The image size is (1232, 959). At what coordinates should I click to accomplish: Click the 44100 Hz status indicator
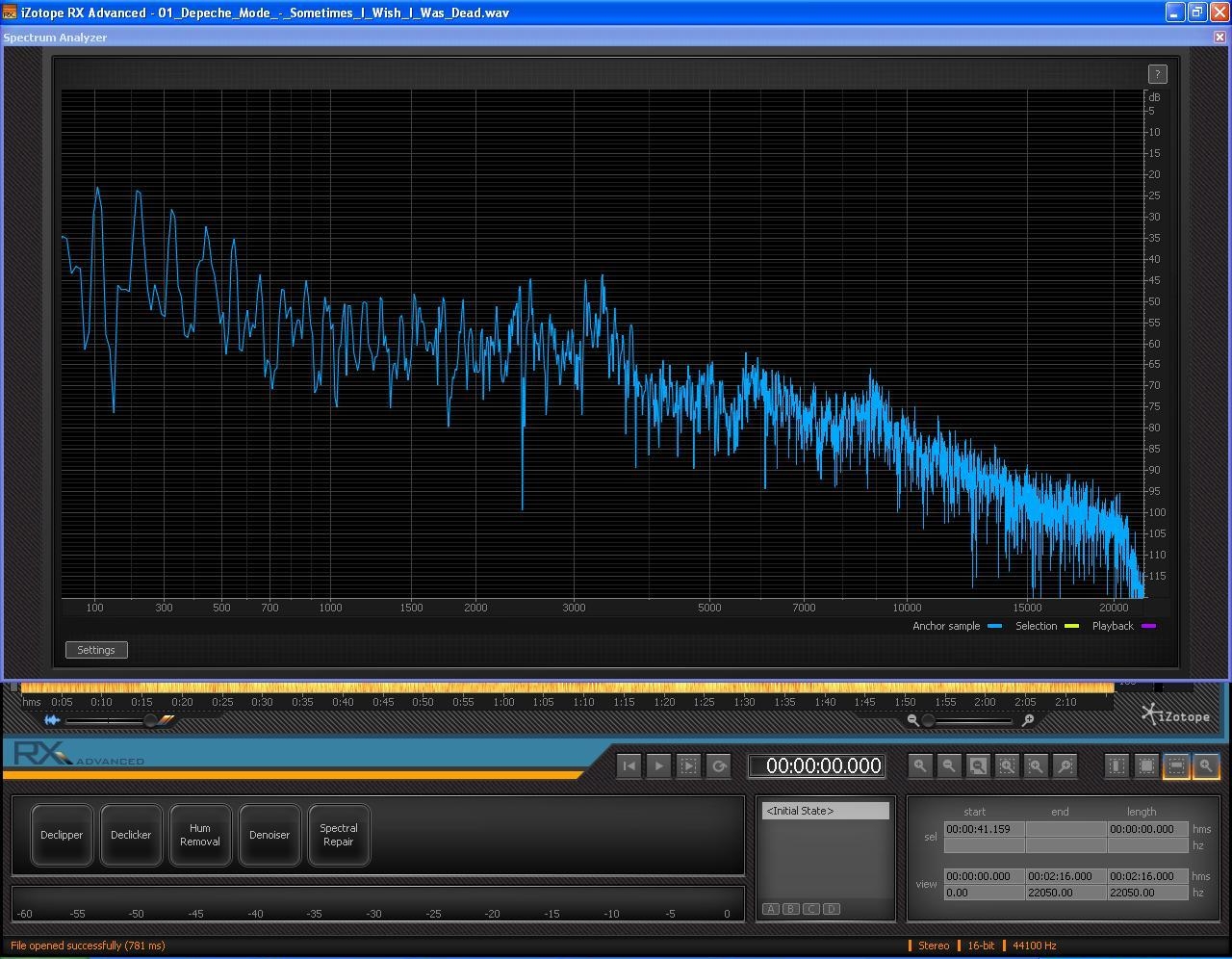[x=1035, y=946]
